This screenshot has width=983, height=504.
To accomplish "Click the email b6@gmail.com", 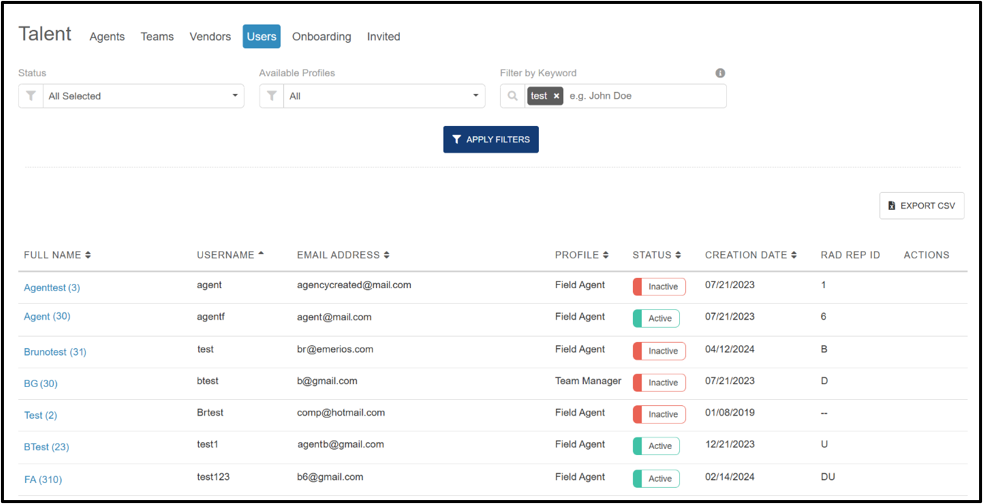I will click(330, 476).
